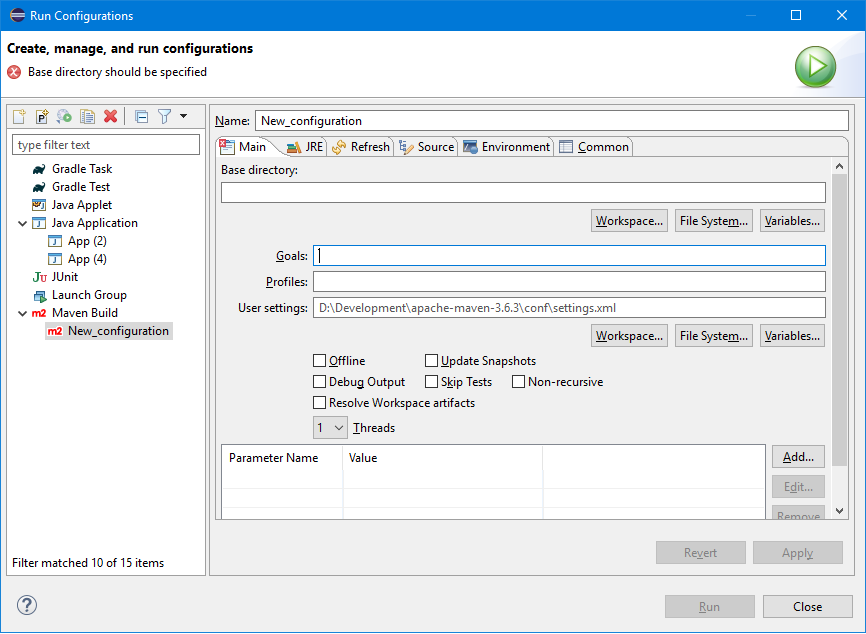Click the Base directory error icon
Viewport: 866px width, 634px height.
coord(14,72)
